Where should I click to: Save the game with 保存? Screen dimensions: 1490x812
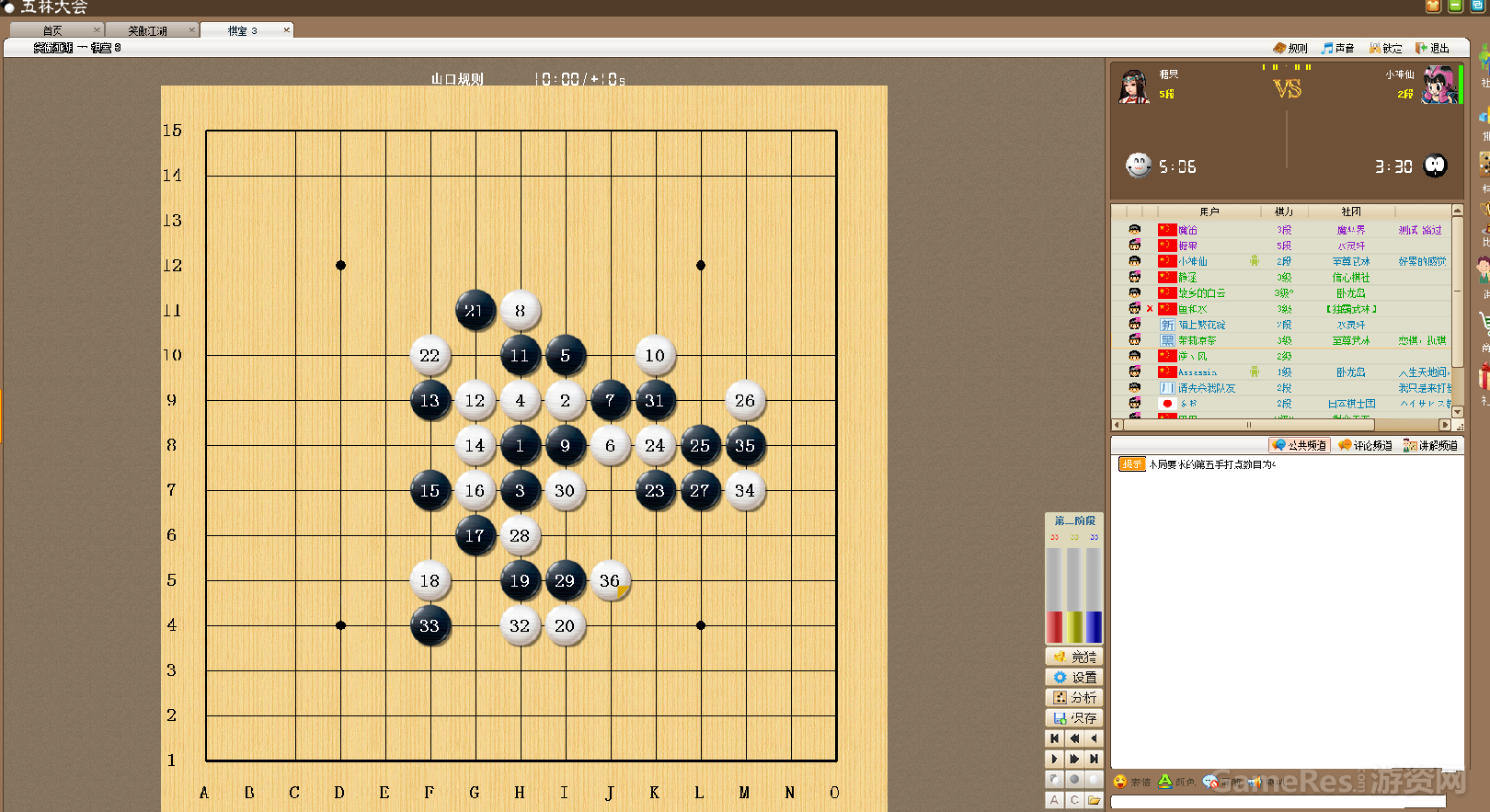[1073, 717]
